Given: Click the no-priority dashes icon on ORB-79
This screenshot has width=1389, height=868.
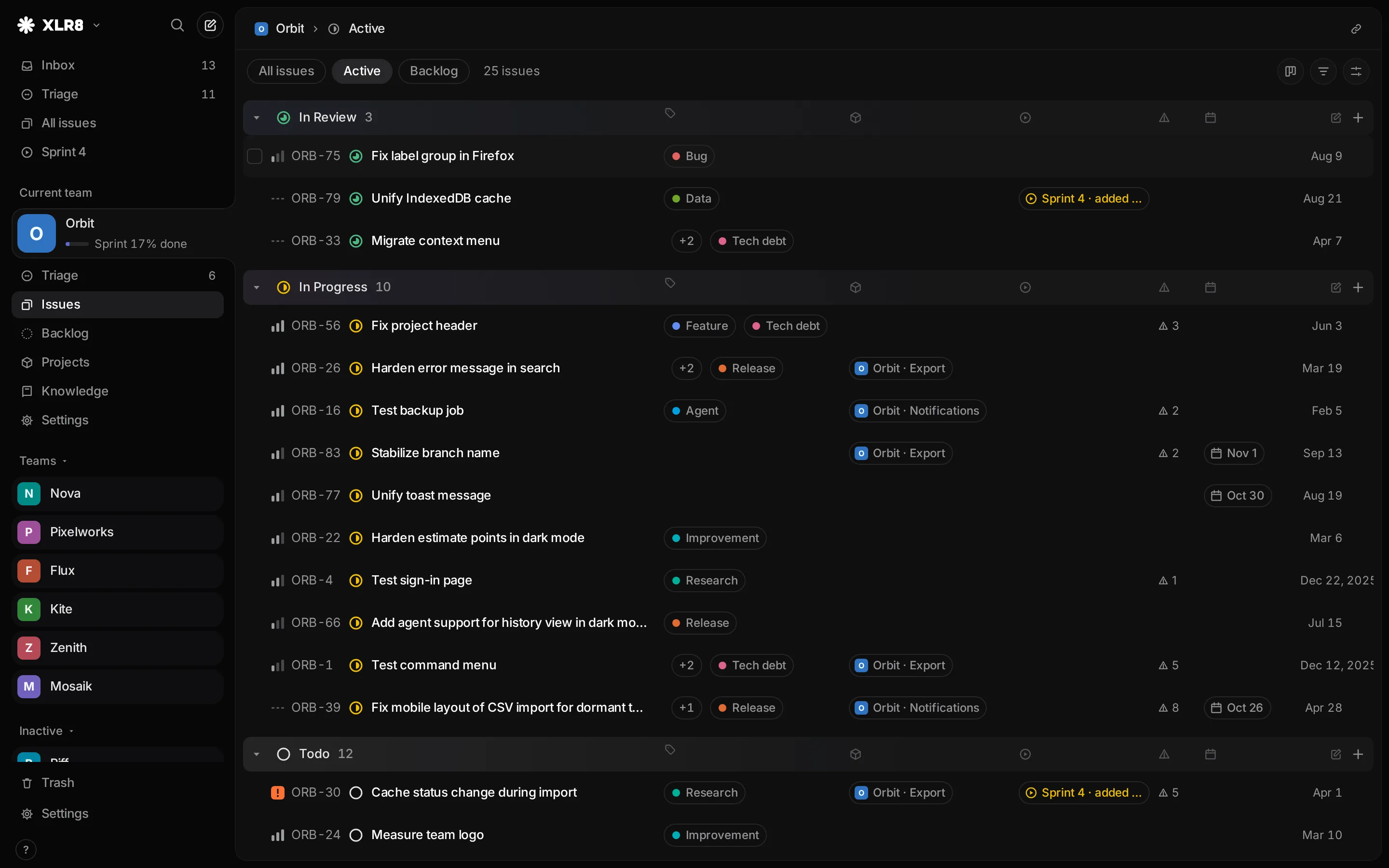Looking at the screenshot, I should coord(278,199).
